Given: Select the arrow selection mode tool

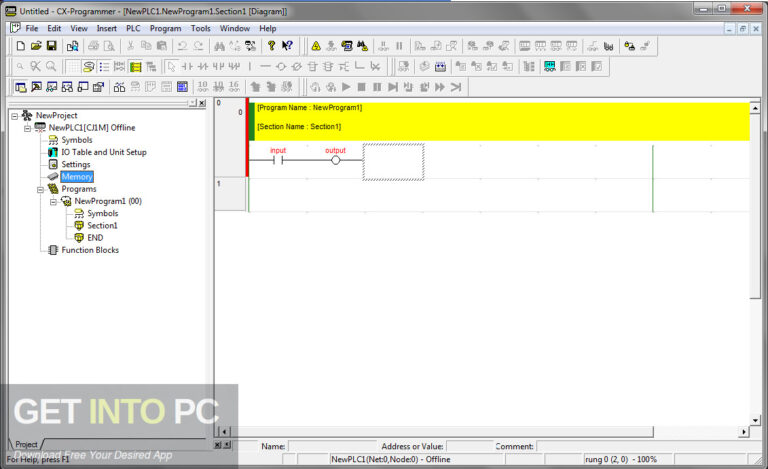Looking at the screenshot, I should coord(171,67).
